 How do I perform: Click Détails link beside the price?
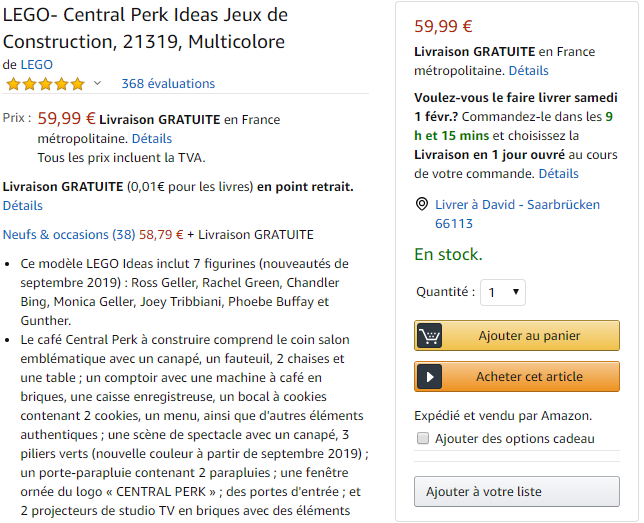tap(152, 139)
